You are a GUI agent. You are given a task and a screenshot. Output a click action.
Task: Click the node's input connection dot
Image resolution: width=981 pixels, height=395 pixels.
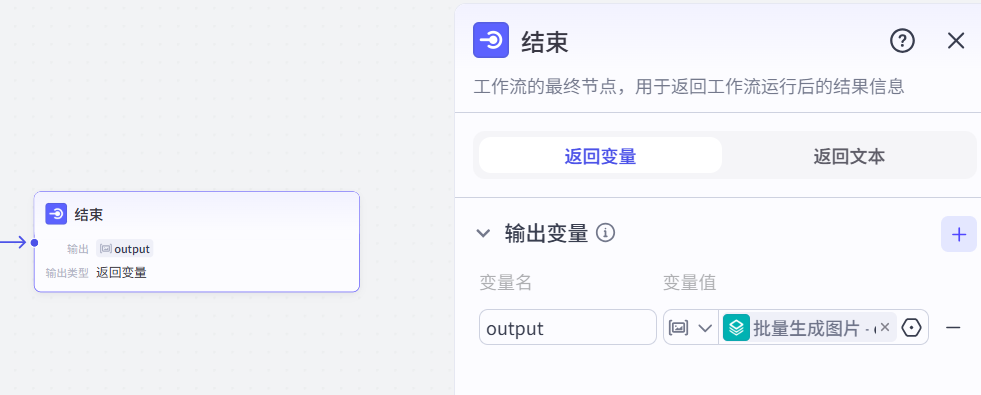(34, 242)
